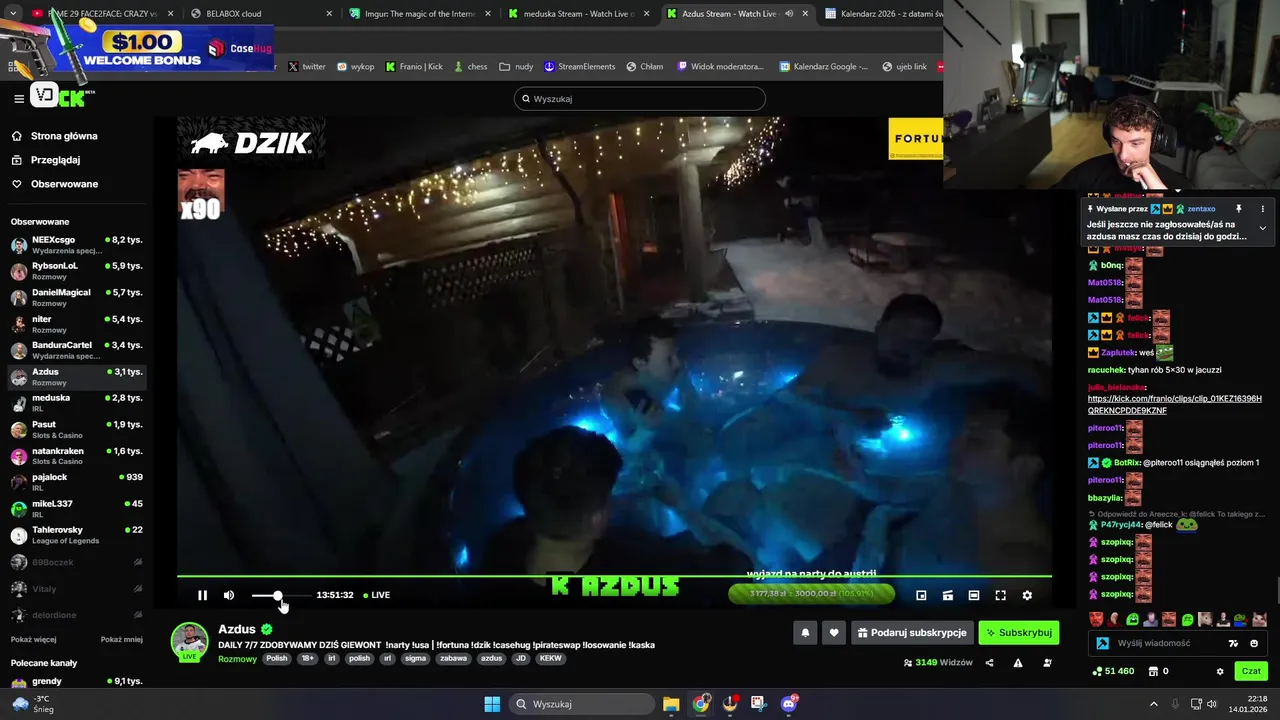
Task: Send message with Czat button
Action: coord(1250,671)
